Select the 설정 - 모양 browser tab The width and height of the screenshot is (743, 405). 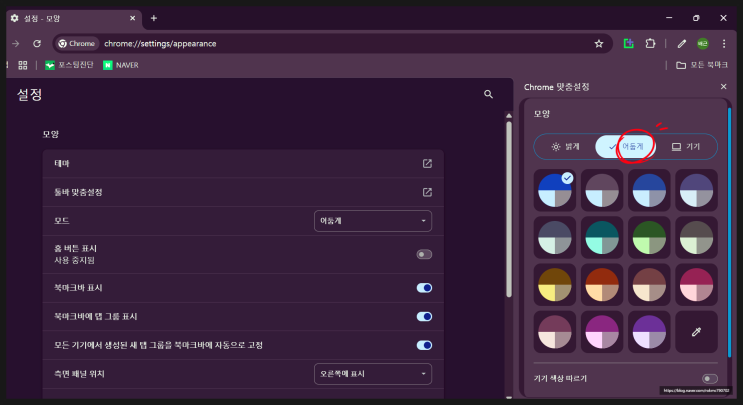click(73, 18)
